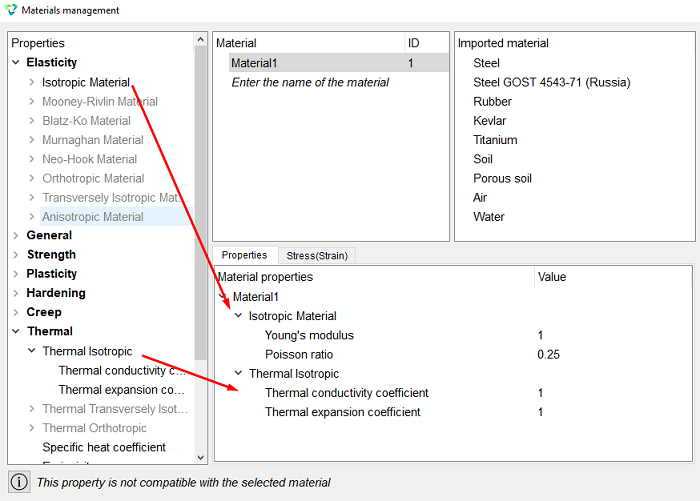The height and width of the screenshot is (501, 700).
Task: Collapse the Thermal Isotropic node in Properties
Action: point(32,351)
